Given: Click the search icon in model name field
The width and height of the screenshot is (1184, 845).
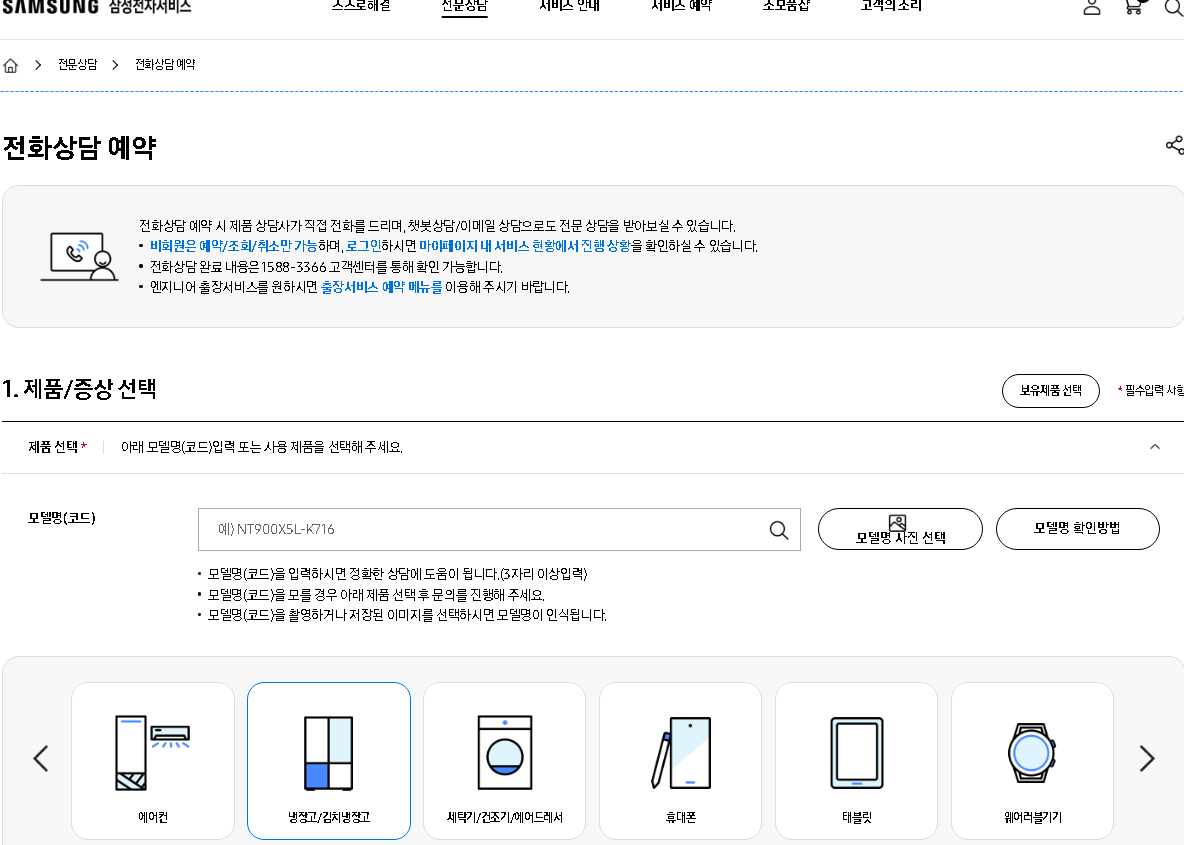Looking at the screenshot, I should pos(779,530).
